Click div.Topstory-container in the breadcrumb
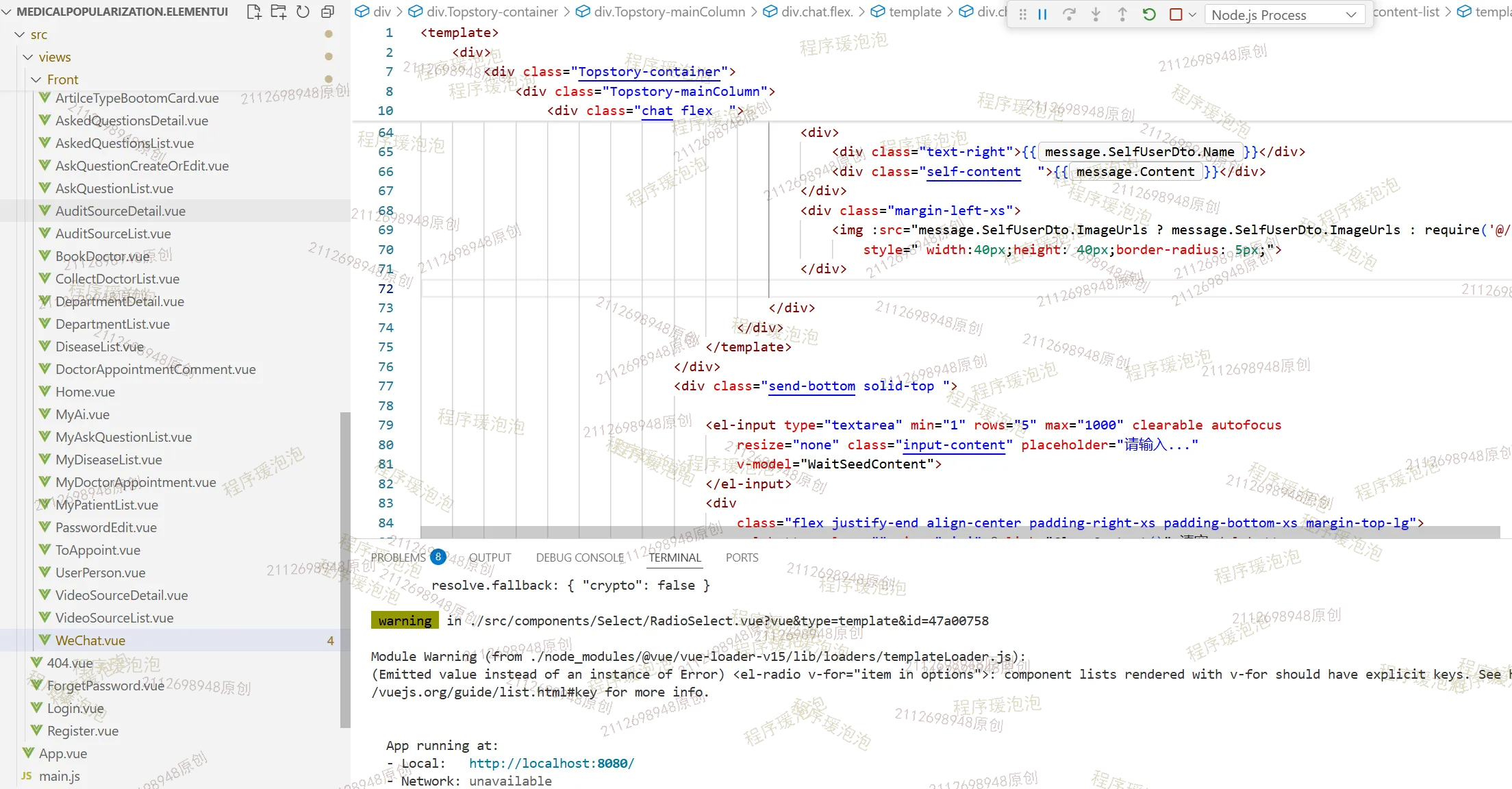Image resolution: width=1512 pixels, height=789 pixels. tap(492, 12)
